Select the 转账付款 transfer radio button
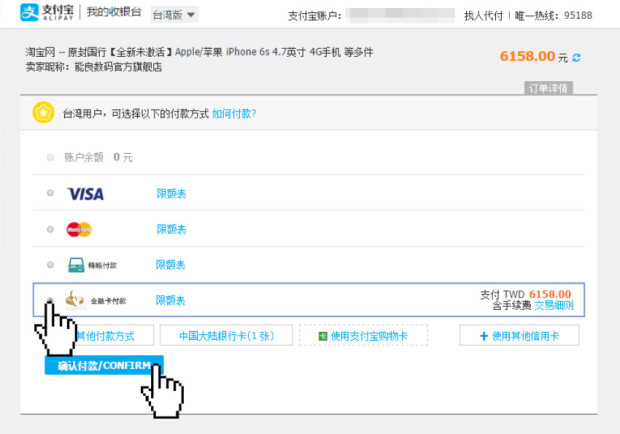 pyautogui.click(x=50, y=264)
